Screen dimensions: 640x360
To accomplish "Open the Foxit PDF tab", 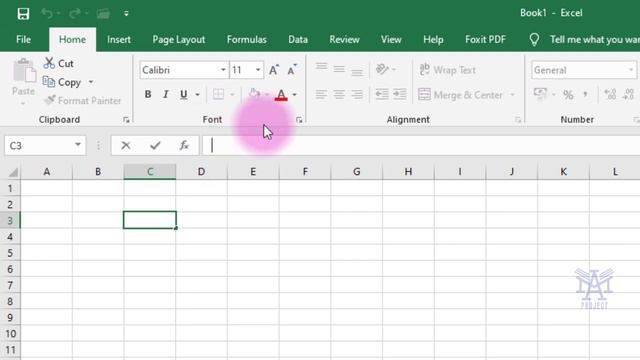I will pos(485,40).
